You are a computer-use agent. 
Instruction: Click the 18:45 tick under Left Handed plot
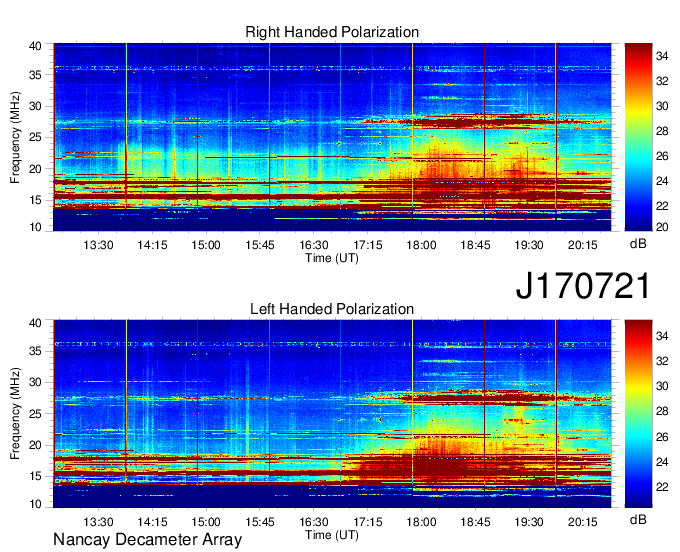tap(475, 522)
